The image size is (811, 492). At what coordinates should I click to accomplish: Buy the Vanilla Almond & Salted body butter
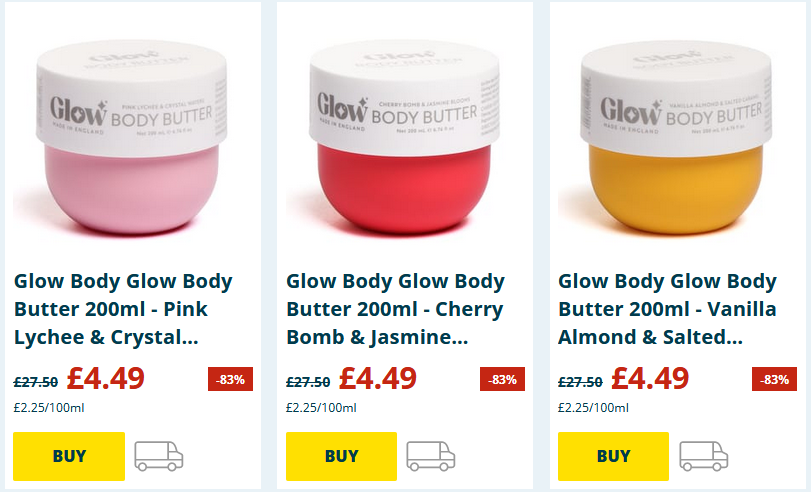[613, 456]
